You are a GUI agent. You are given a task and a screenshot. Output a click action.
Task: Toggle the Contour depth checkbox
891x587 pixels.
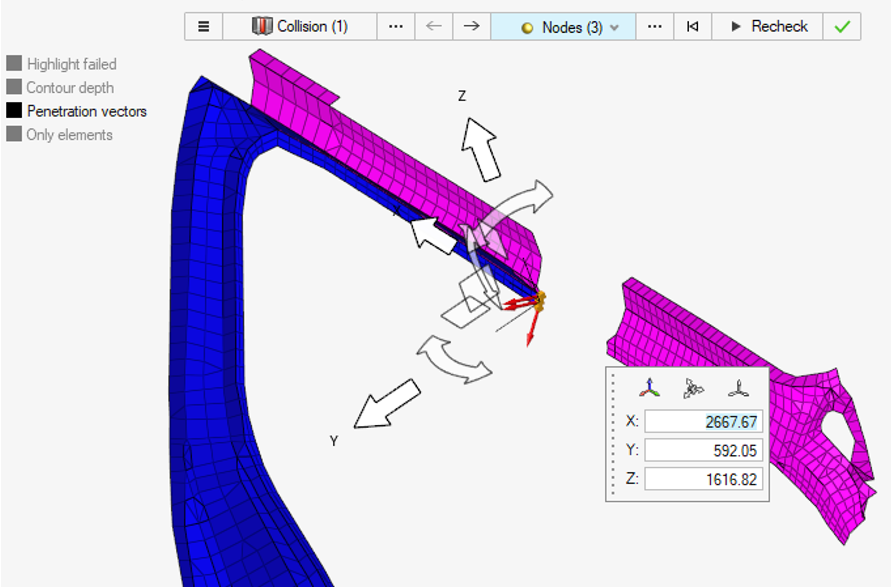click(x=14, y=88)
